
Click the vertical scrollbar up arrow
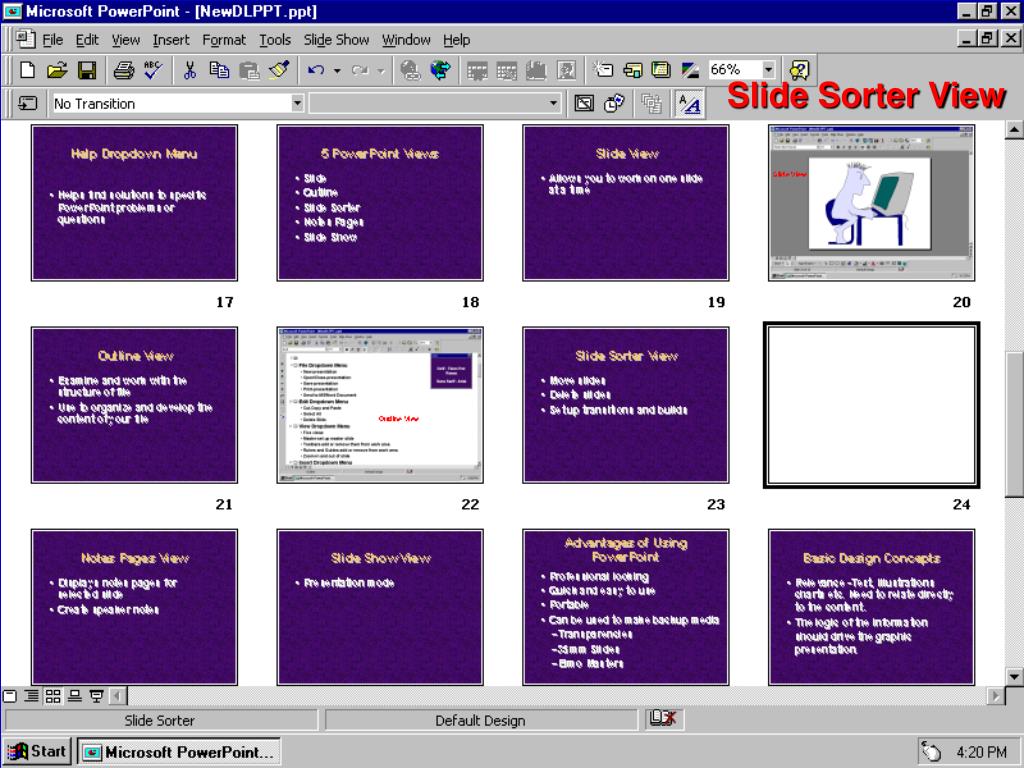(1014, 129)
